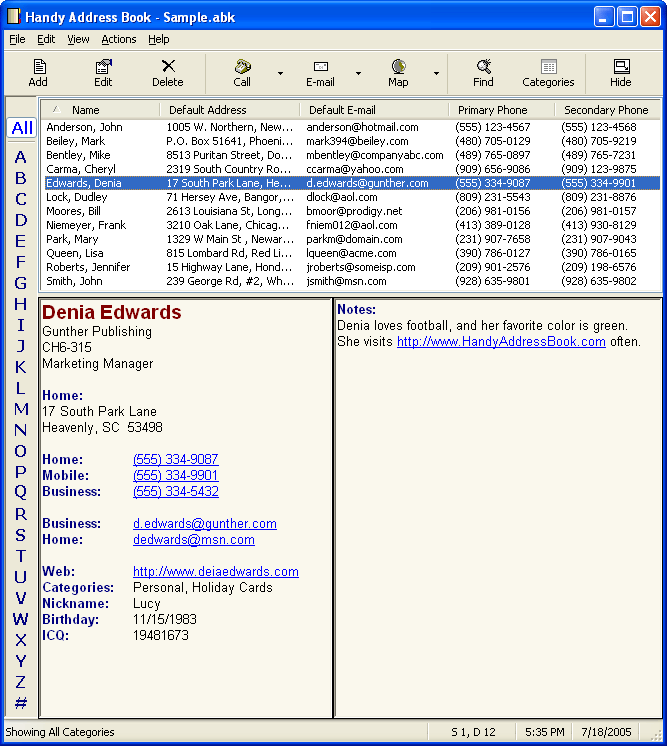Select contact row Edwards, Denia
This screenshot has height=746, width=667.
click(x=352, y=183)
